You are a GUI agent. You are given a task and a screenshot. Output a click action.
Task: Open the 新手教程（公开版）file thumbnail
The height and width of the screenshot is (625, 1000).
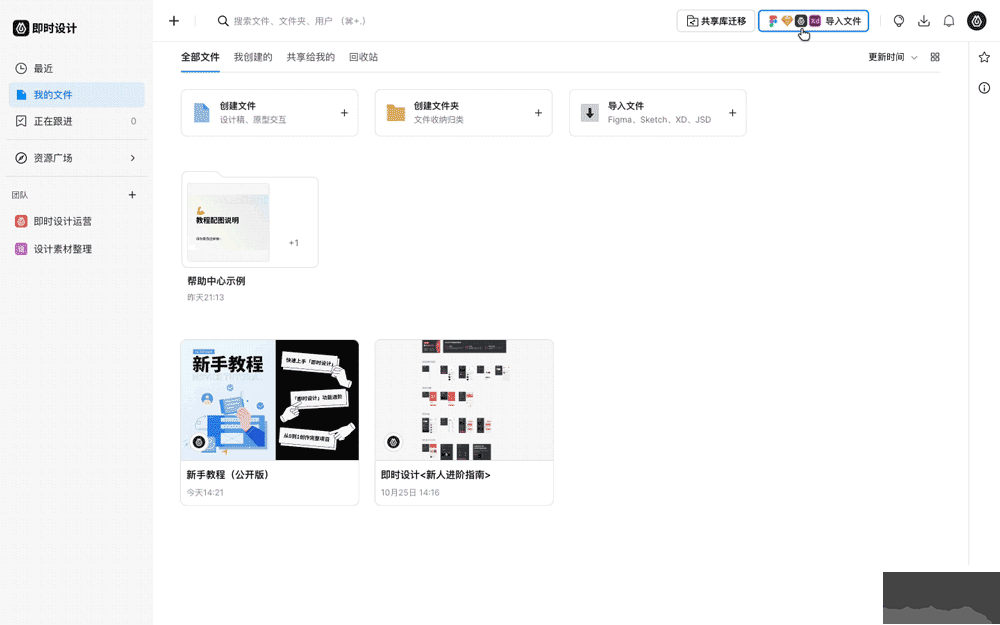269,400
